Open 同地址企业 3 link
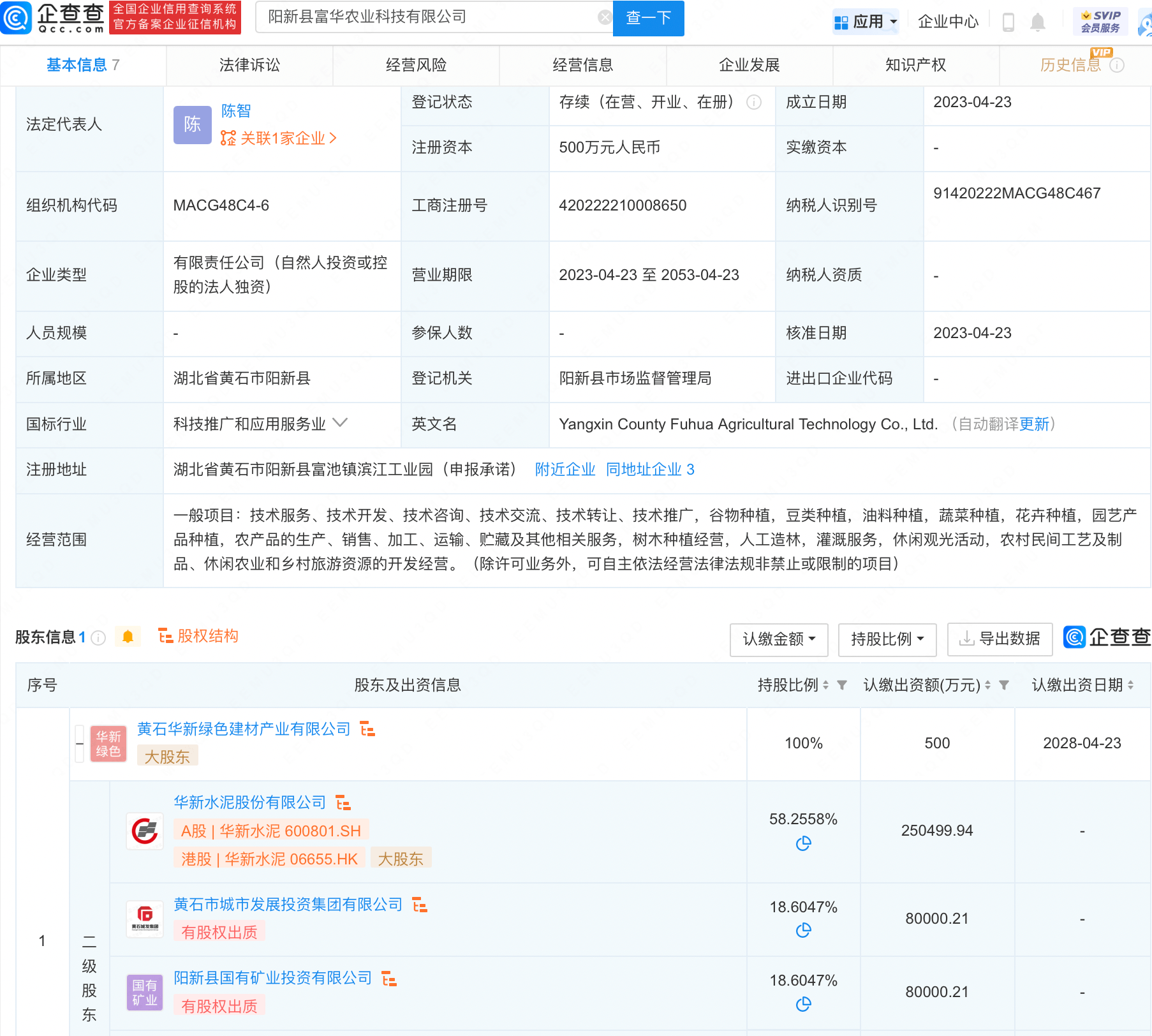This screenshot has width=1152, height=1036. (x=650, y=470)
